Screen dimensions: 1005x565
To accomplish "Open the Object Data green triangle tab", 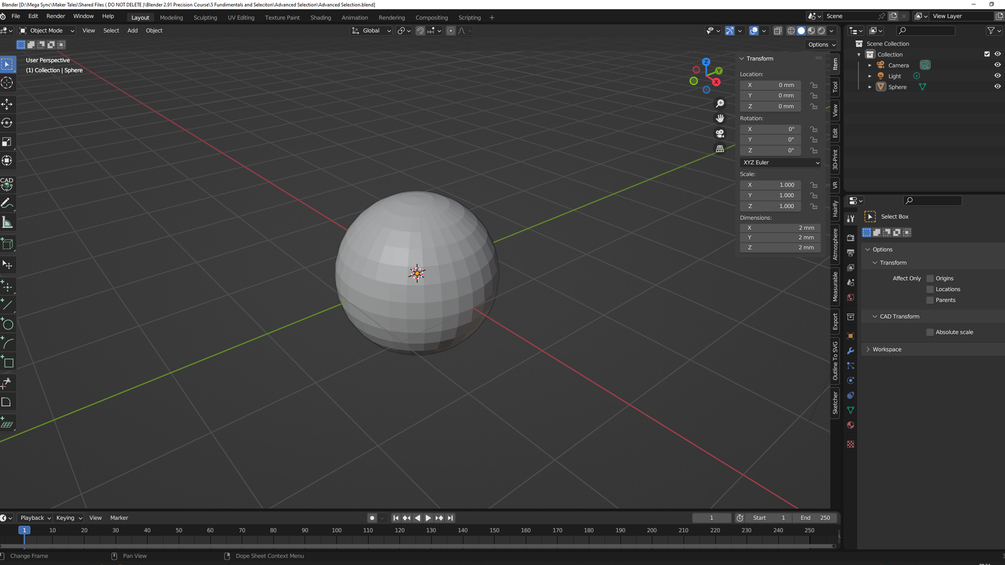I will (851, 410).
